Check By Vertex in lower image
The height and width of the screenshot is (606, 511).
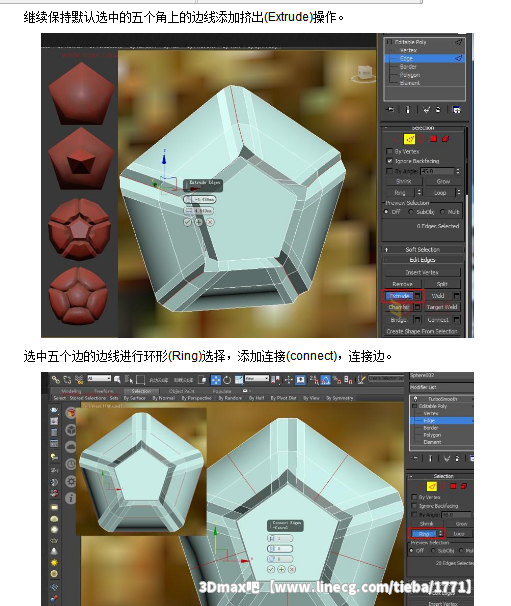point(414,497)
